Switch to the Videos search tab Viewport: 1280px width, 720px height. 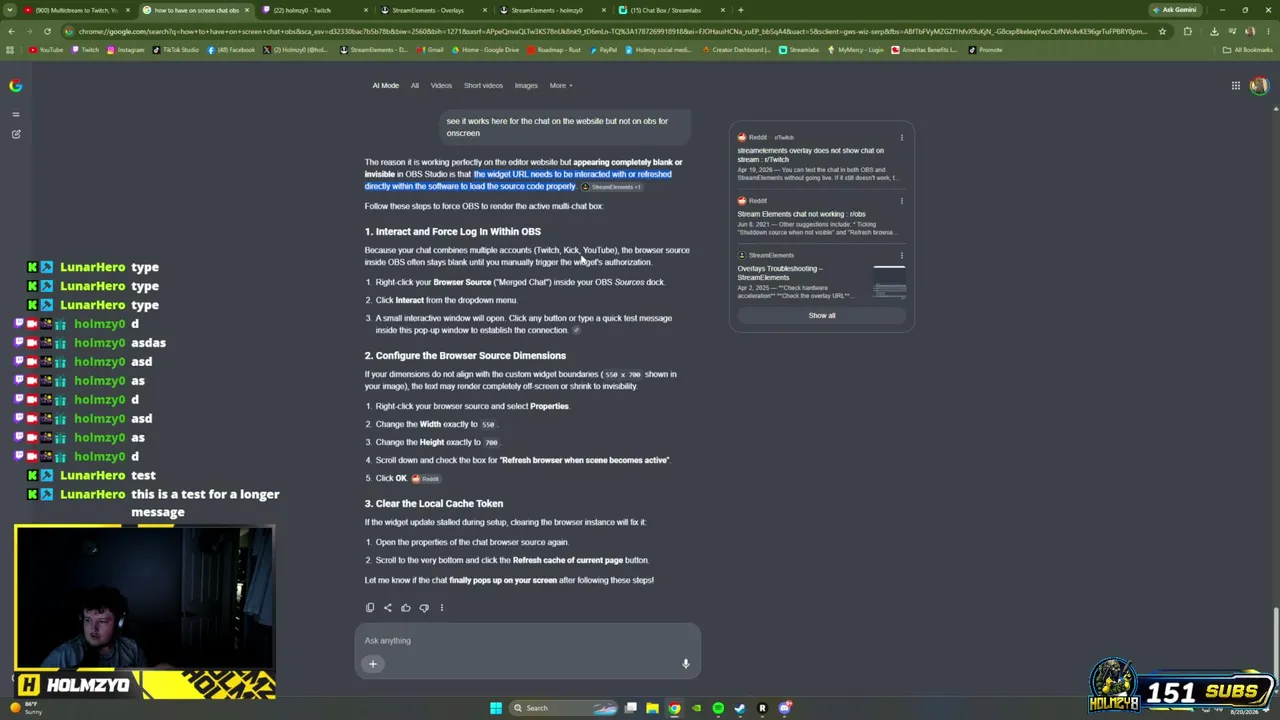[441, 85]
